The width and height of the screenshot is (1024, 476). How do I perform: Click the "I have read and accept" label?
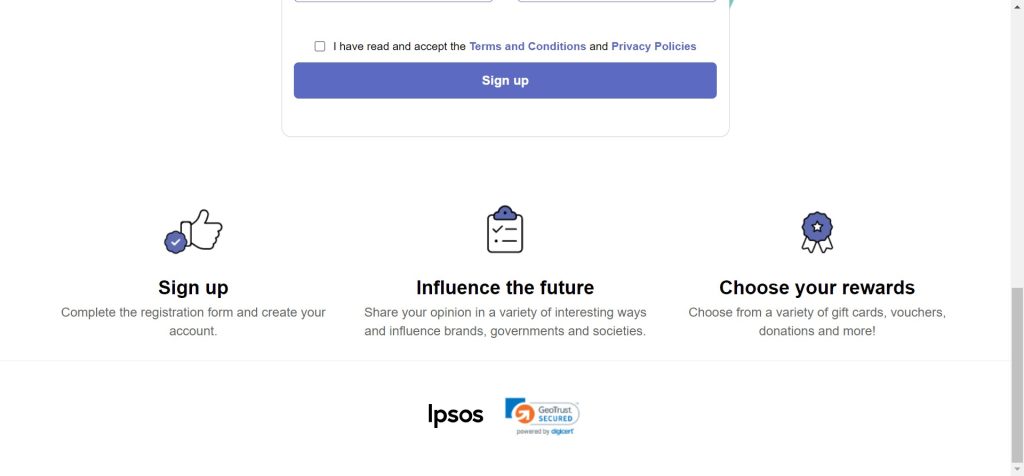[399, 46]
